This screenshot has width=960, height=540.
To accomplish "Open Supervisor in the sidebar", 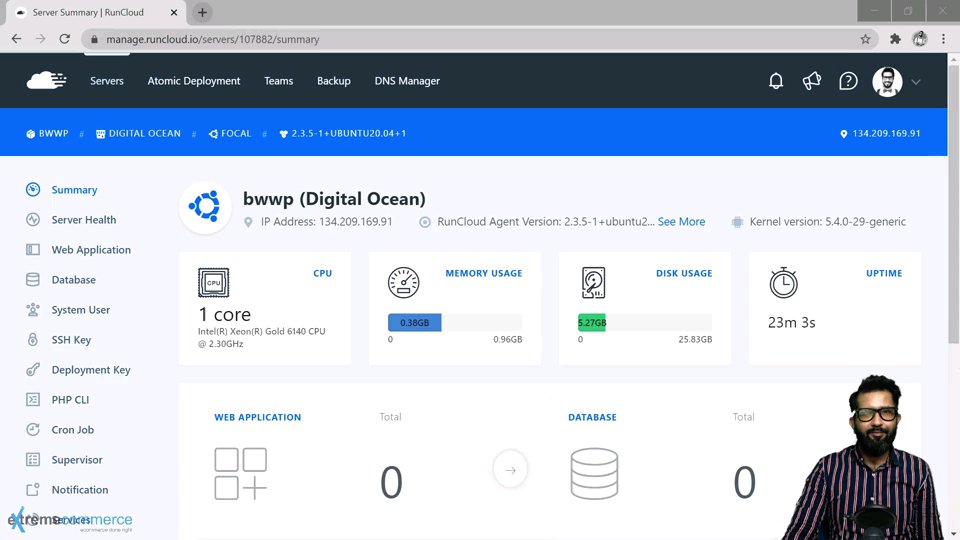I will click(x=77, y=460).
